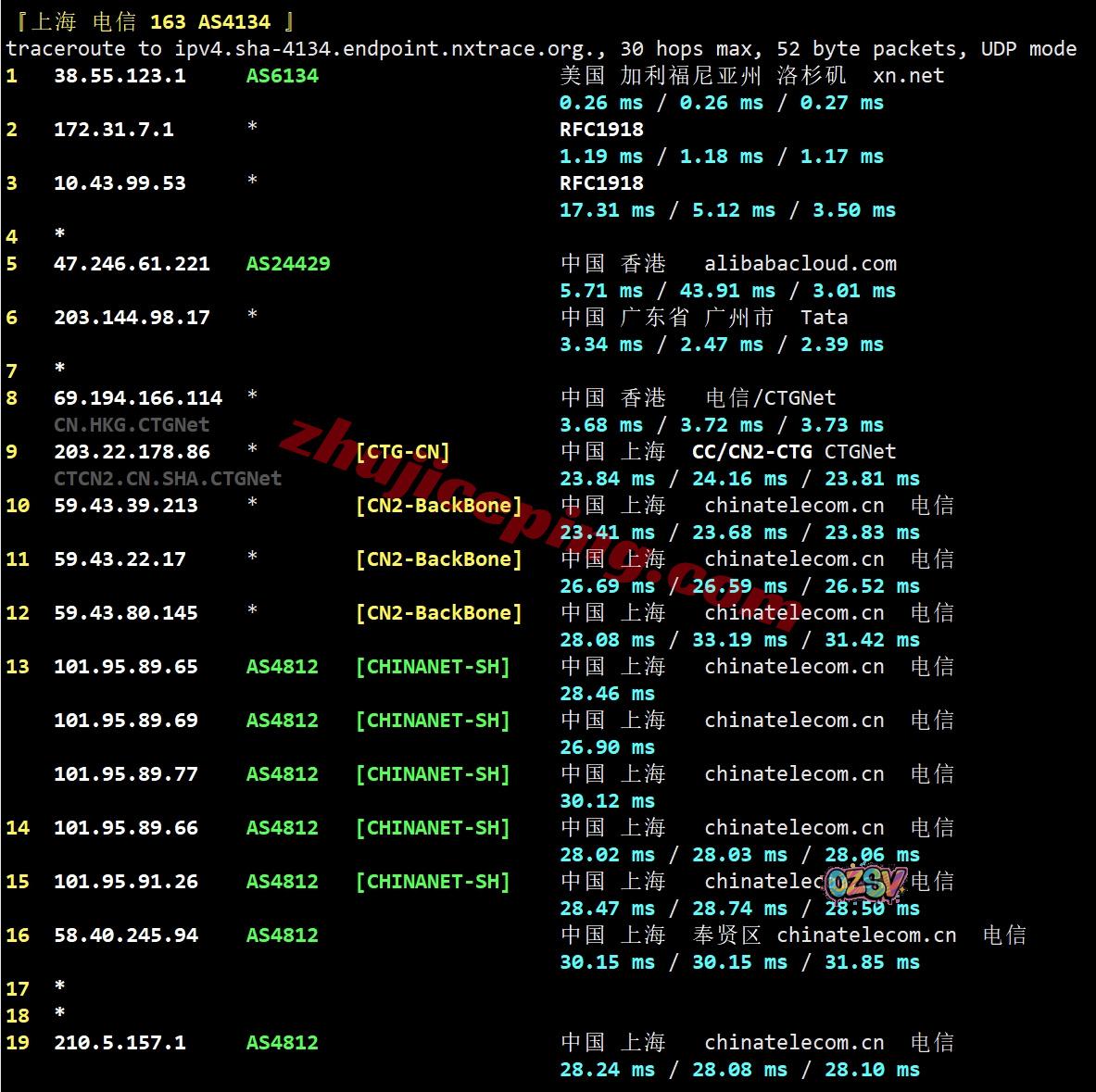
Task: Click the xn.net domain text
Action: 908,76
